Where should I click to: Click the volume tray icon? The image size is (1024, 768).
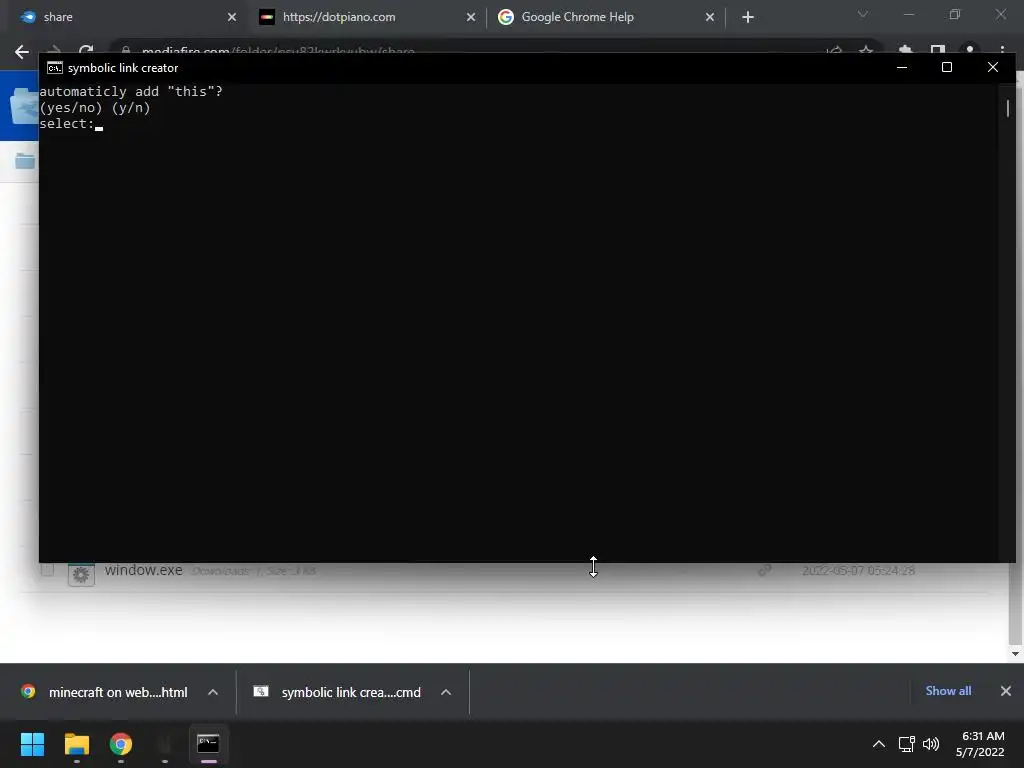pyautogui.click(x=931, y=744)
